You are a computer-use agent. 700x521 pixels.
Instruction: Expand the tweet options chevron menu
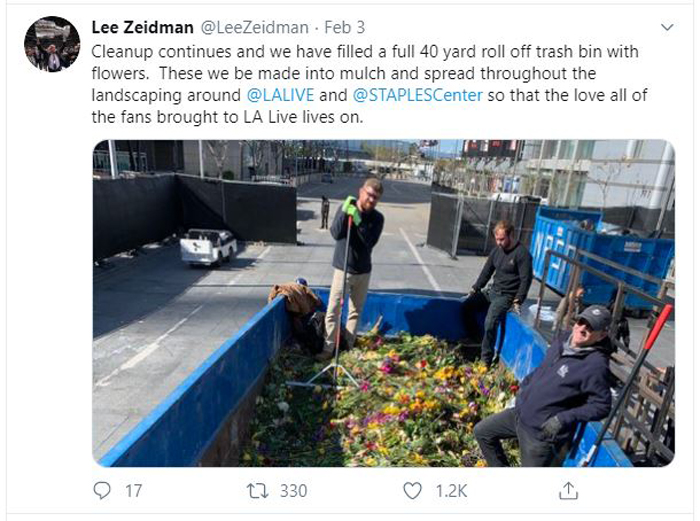click(667, 27)
